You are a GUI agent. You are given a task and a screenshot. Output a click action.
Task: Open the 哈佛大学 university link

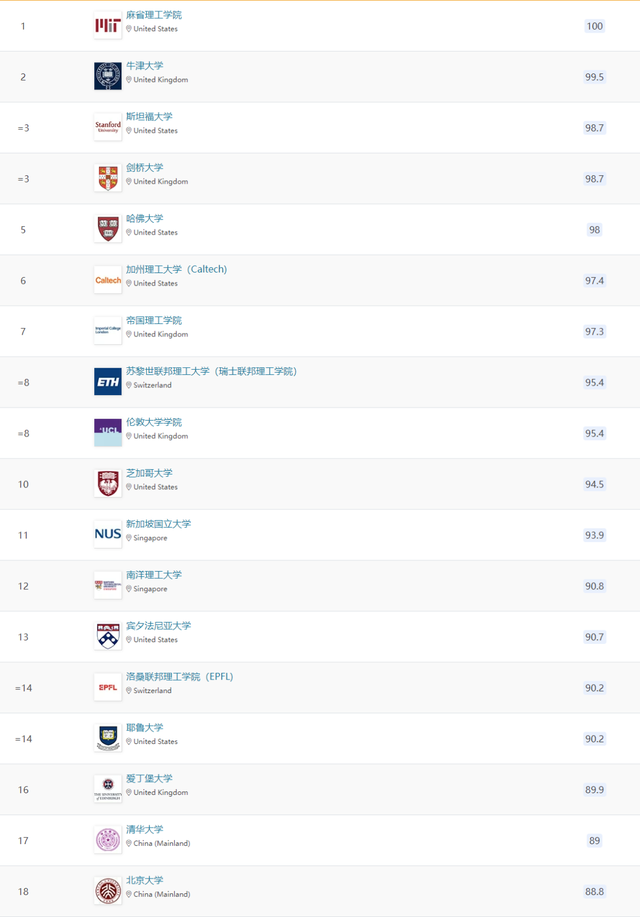(144, 219)
